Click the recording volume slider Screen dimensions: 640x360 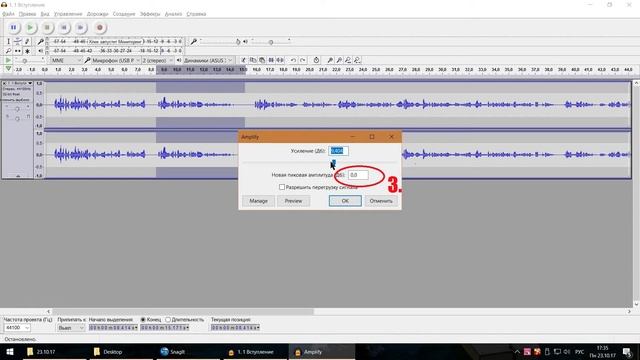click(x=219, y=41)
